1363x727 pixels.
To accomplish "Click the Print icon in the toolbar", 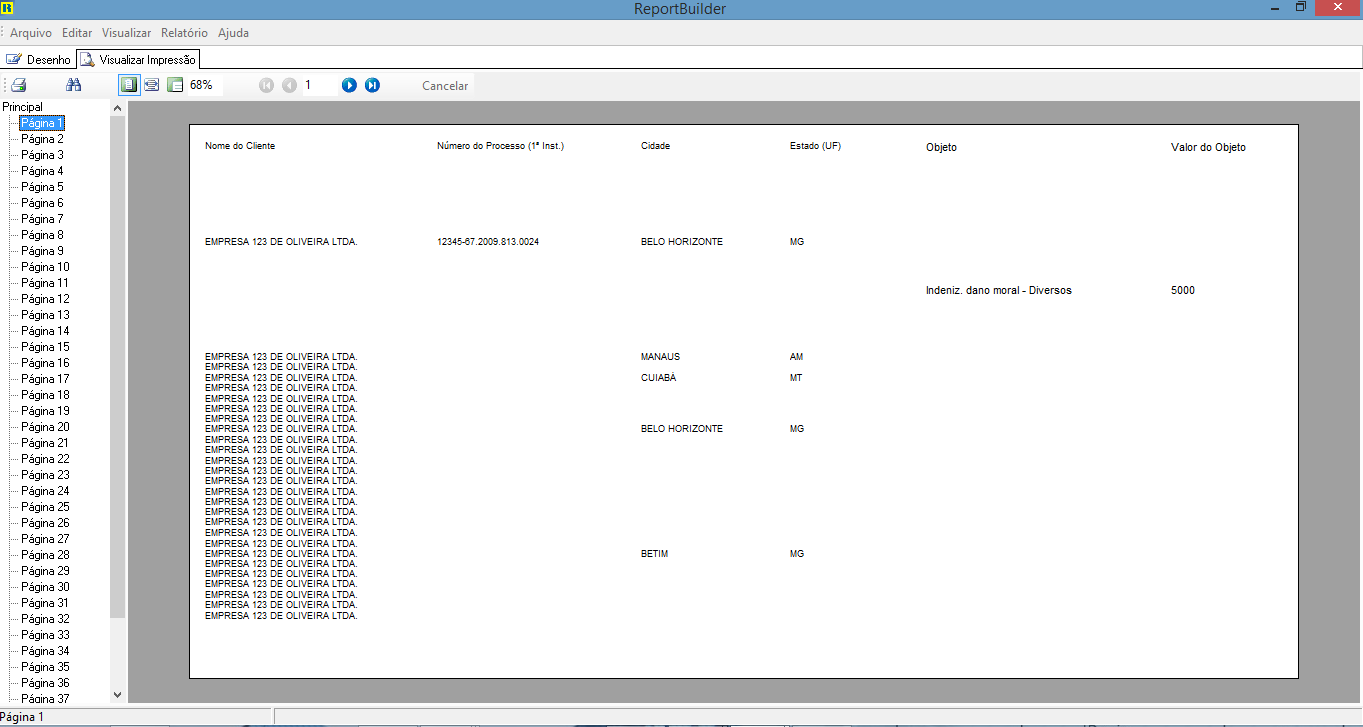I will [19, 85].
